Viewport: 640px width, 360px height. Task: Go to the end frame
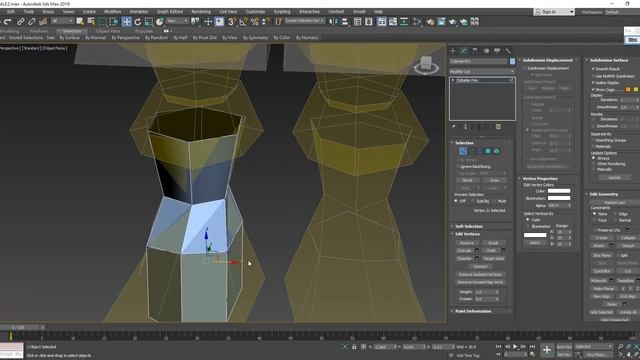pos(532,347)
